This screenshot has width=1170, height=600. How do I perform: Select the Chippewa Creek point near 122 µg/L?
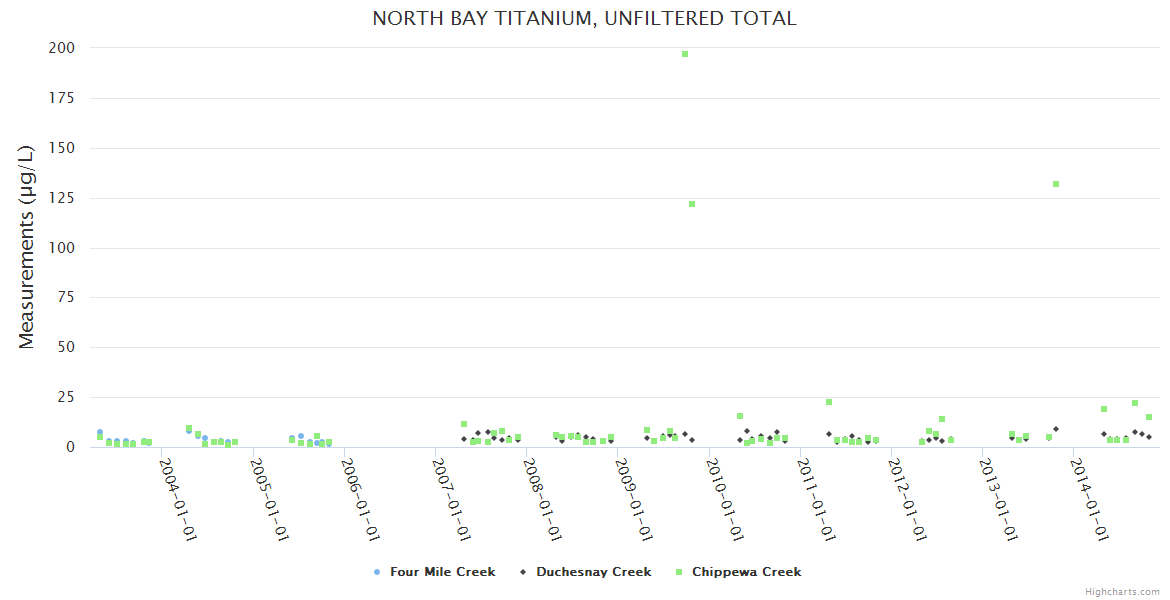[692, 204]
